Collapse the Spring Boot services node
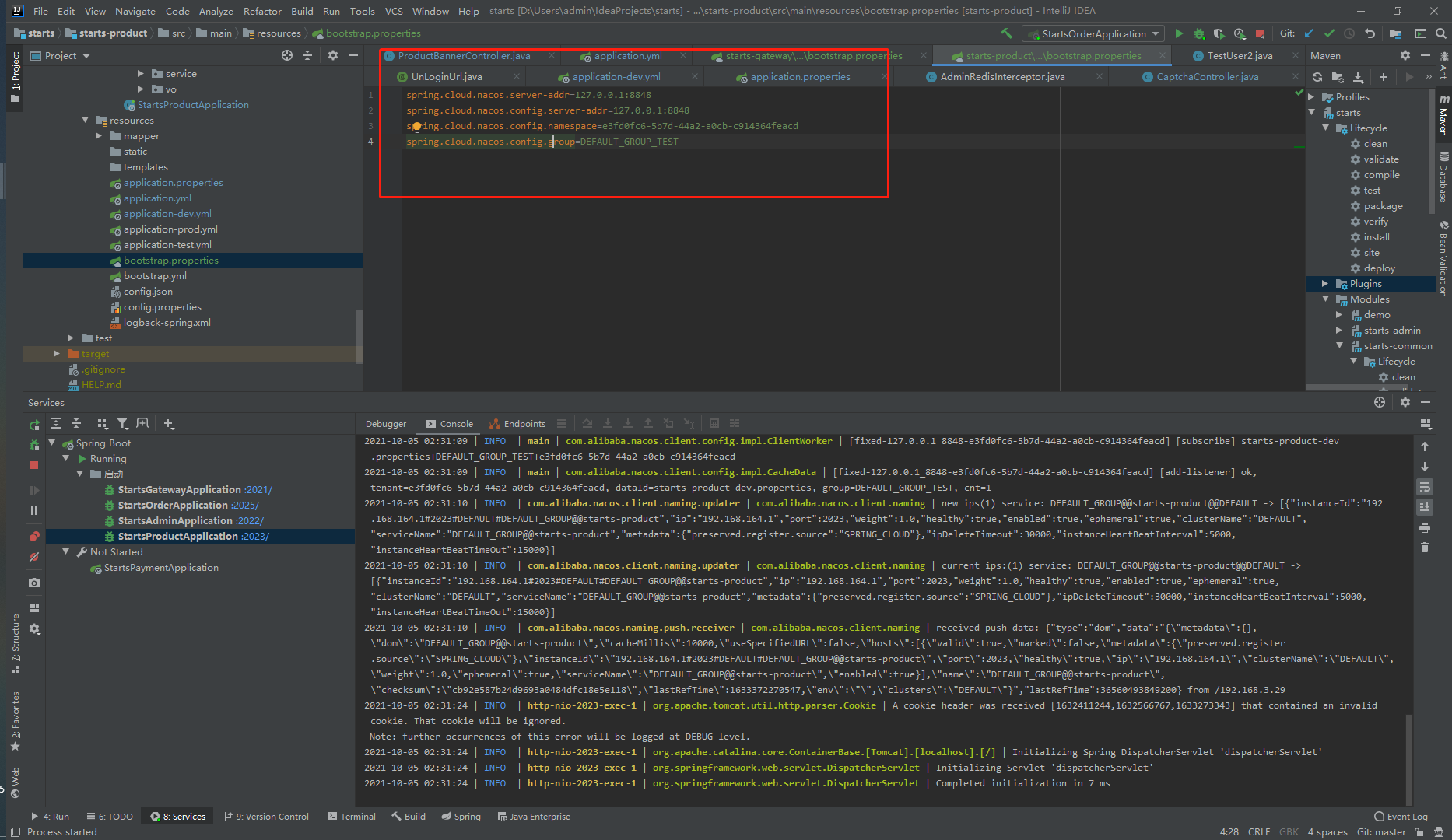This screenshot has width=1452, height=840. coord(52,443)
